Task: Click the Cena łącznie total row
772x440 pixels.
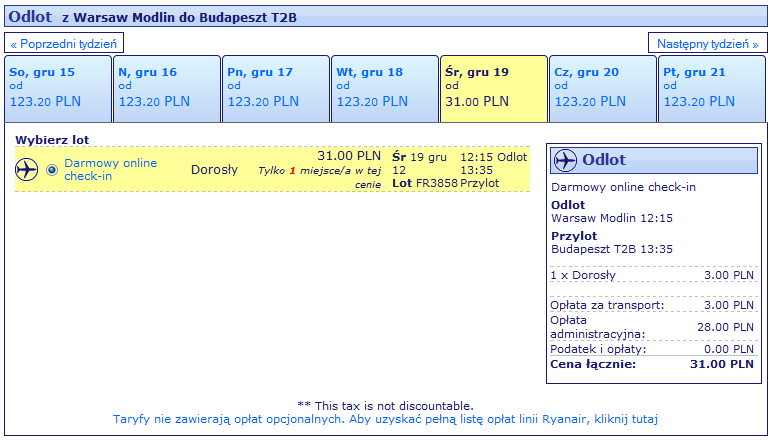Action: click(x=652, y=364)
